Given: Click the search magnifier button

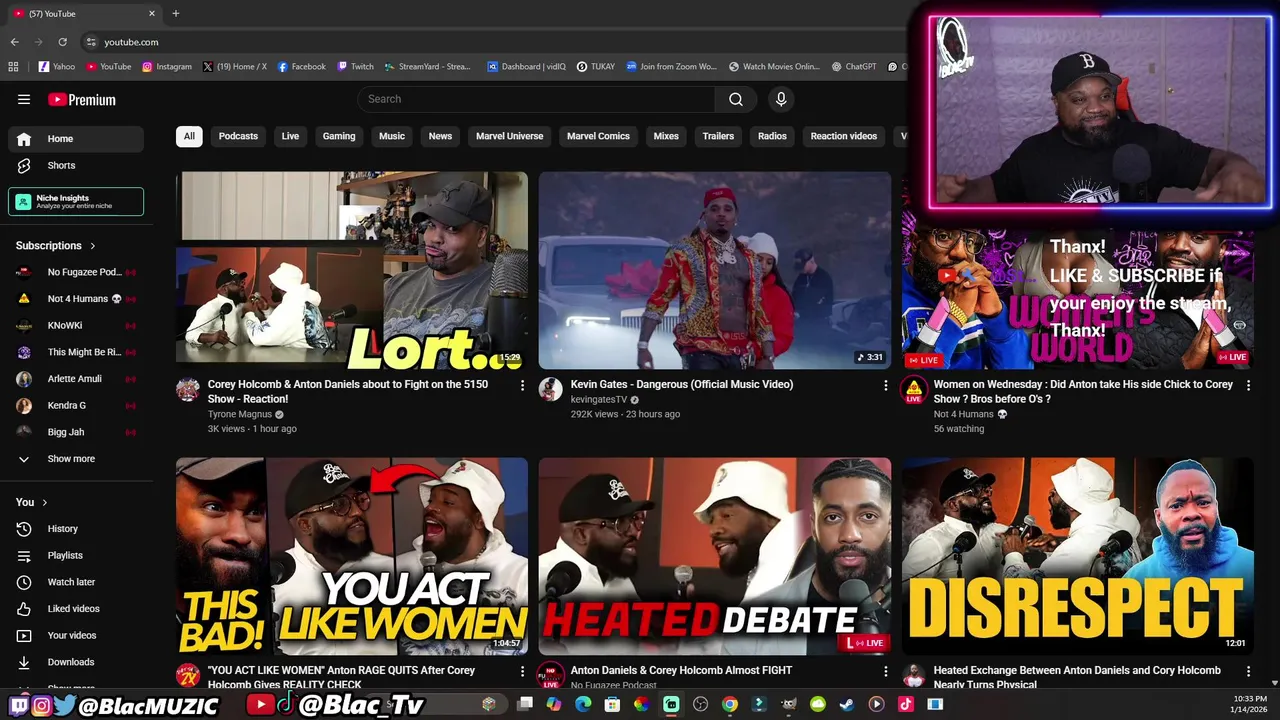Looking at the screenshot, I should 736,99.
